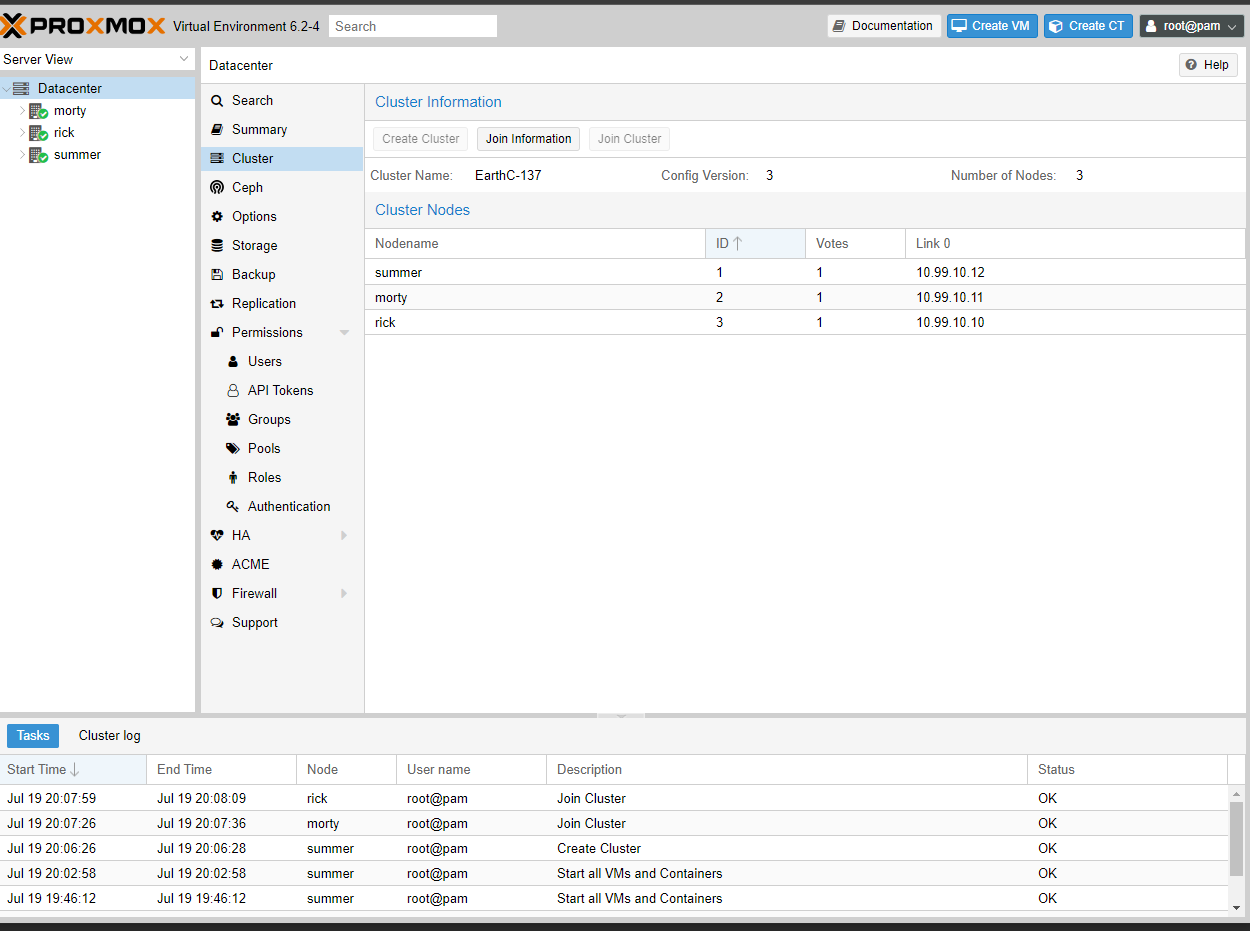Click the top Search input field
The image size is (1250, 931).
coord(413,26)
